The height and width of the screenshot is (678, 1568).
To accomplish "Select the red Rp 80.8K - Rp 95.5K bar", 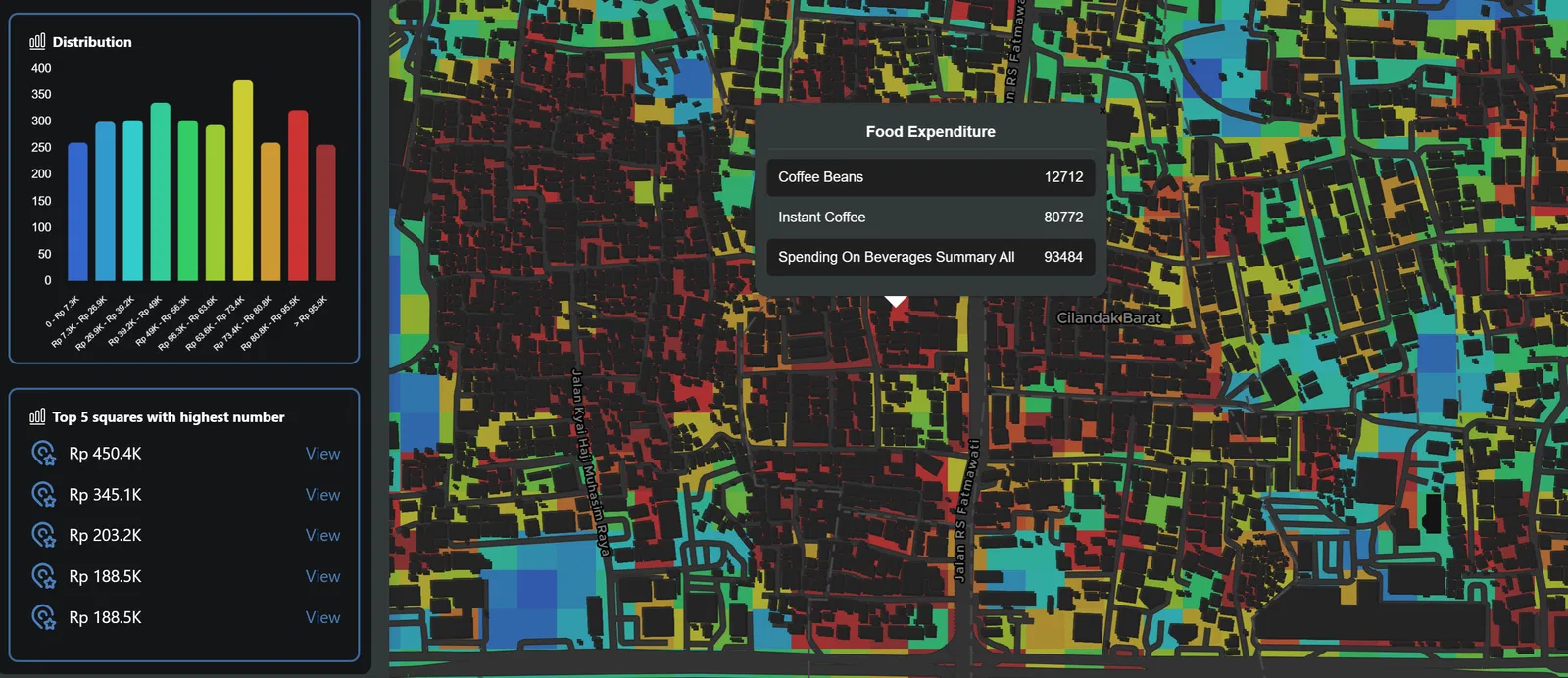I will point(298,196).
